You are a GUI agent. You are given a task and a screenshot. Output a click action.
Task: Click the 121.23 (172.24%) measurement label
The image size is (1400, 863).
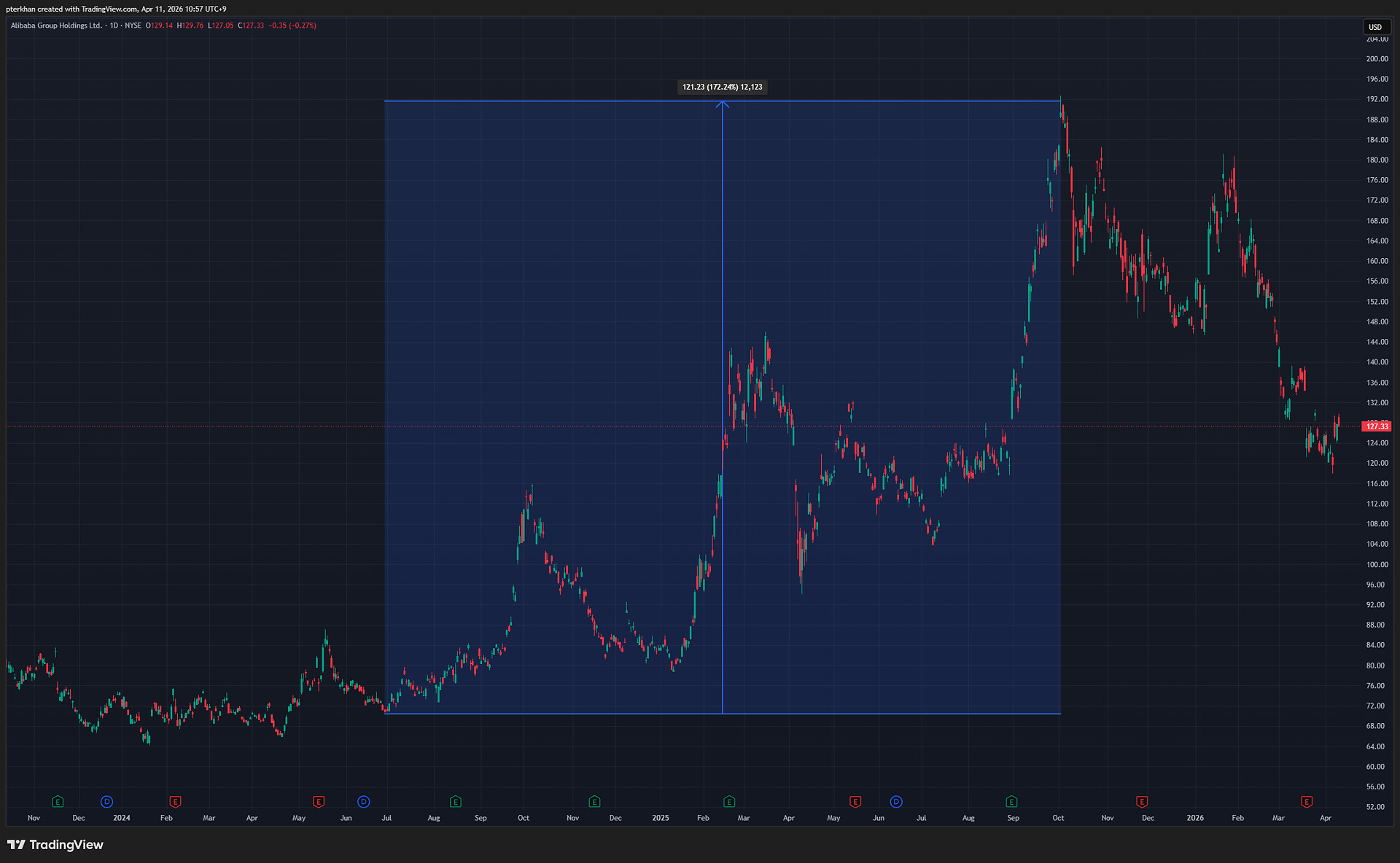[x=722, y=87]
